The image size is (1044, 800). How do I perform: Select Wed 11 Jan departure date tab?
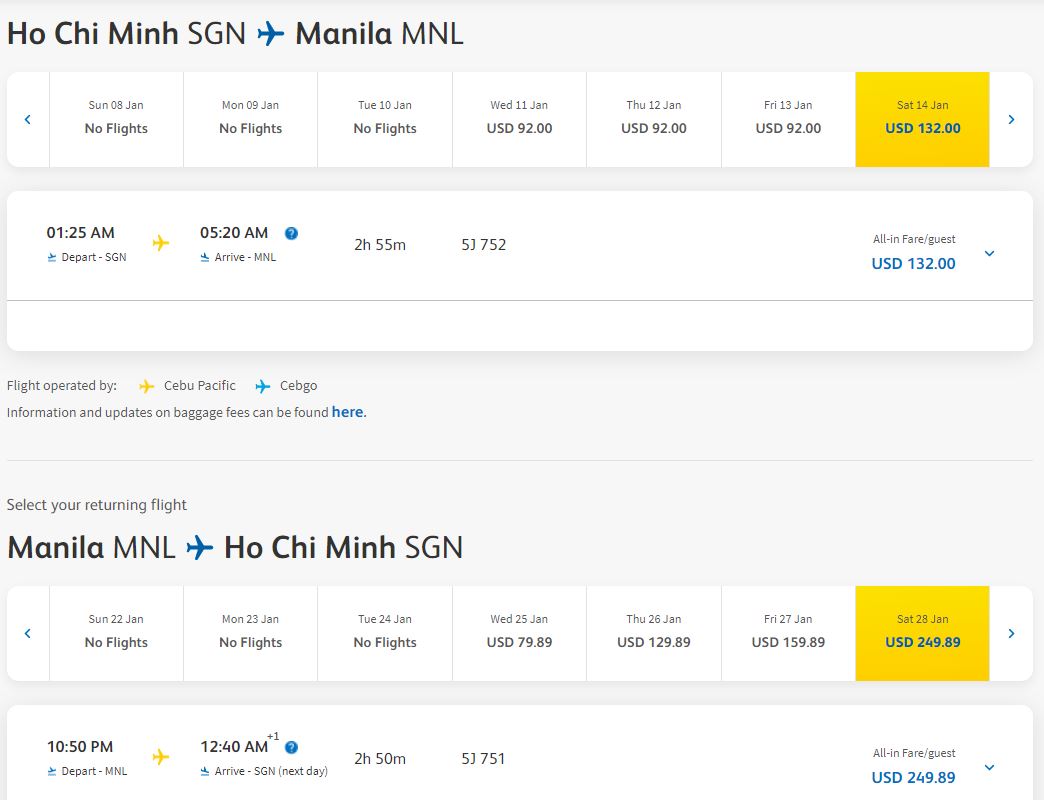(x=519, y=119)
